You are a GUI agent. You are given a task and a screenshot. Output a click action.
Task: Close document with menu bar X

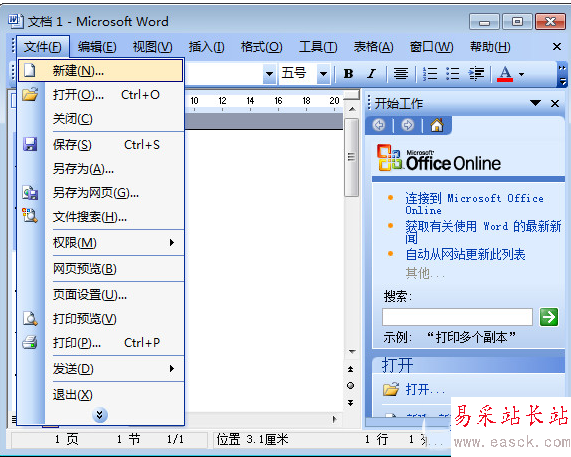pos(557,47)
